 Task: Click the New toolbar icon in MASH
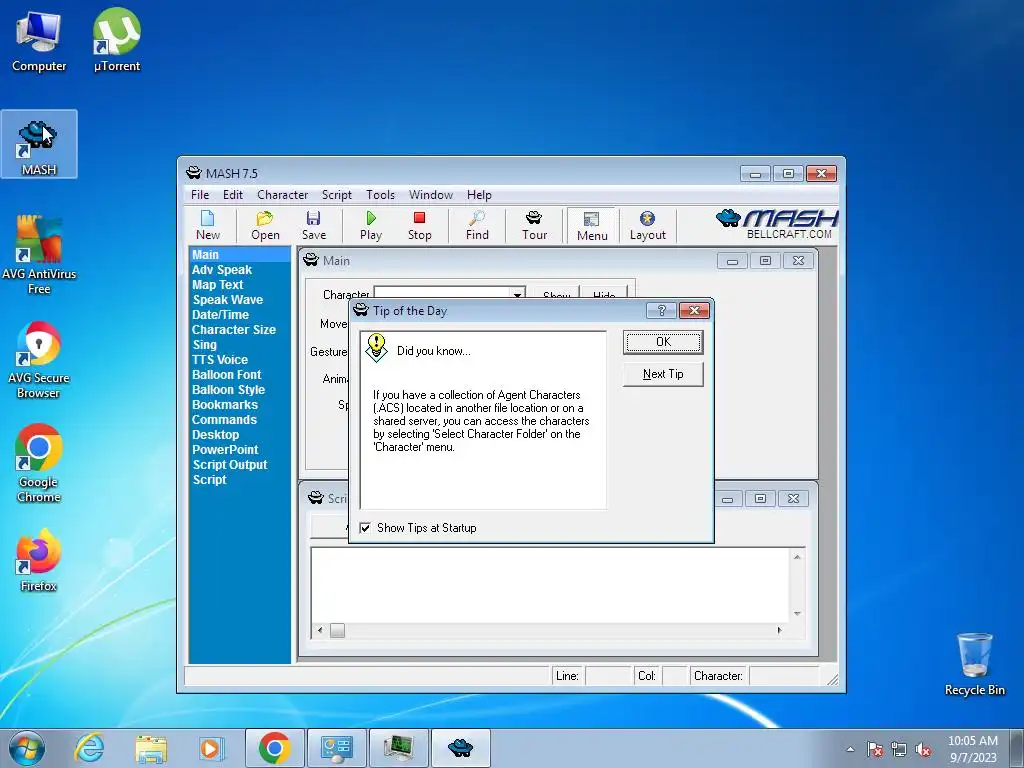click(208, 225)
